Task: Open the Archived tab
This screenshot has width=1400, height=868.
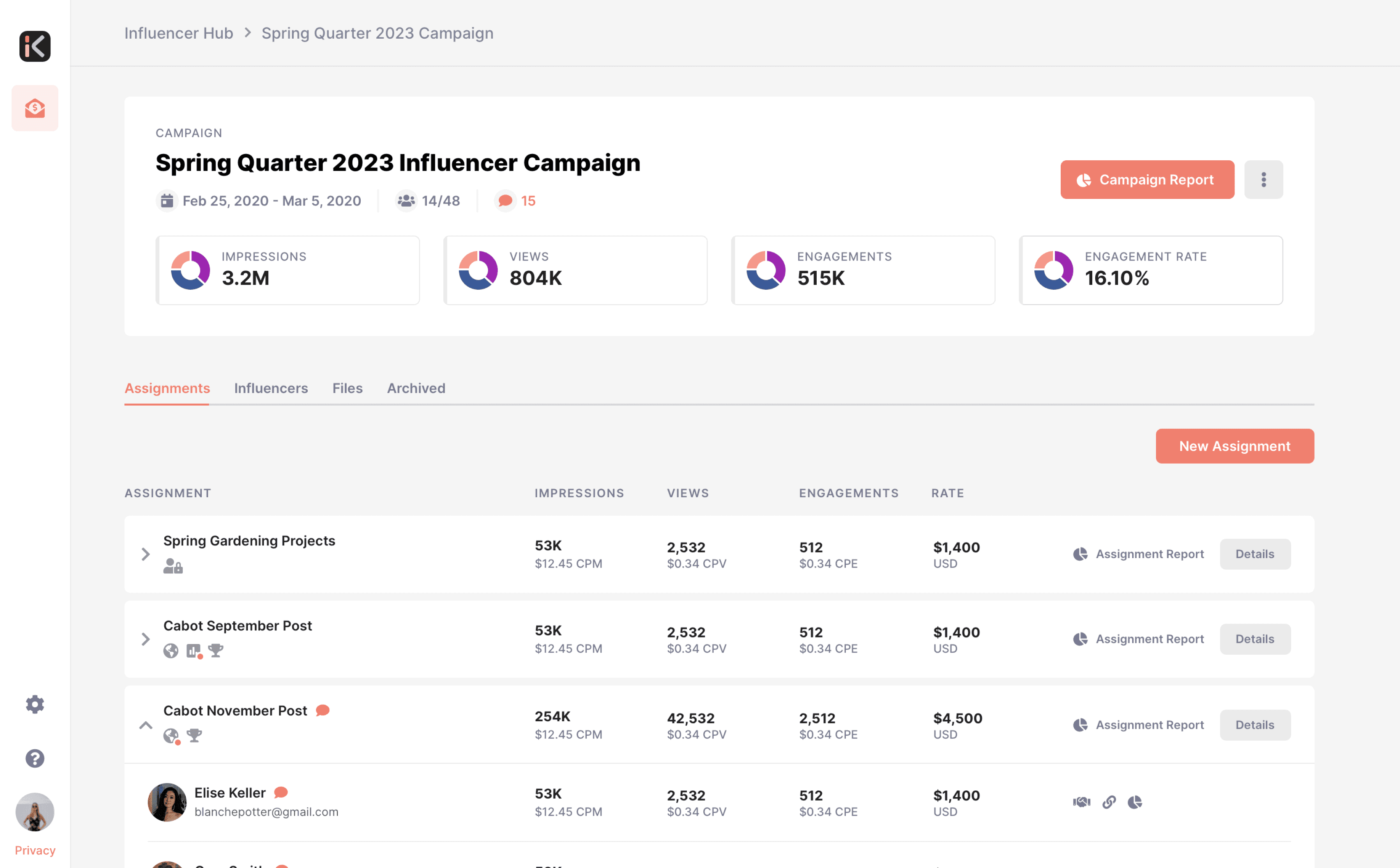Action: pos(416,389)
